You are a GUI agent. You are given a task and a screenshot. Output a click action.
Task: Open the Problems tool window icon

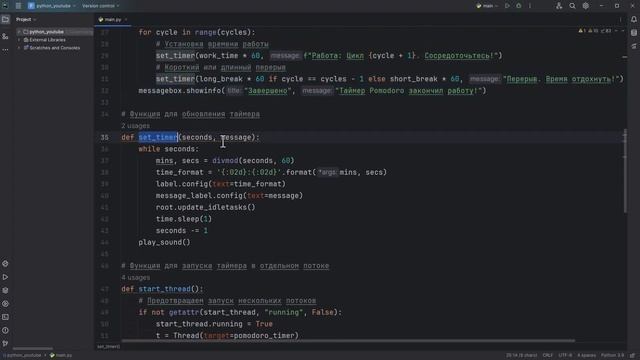pos(5,330)
